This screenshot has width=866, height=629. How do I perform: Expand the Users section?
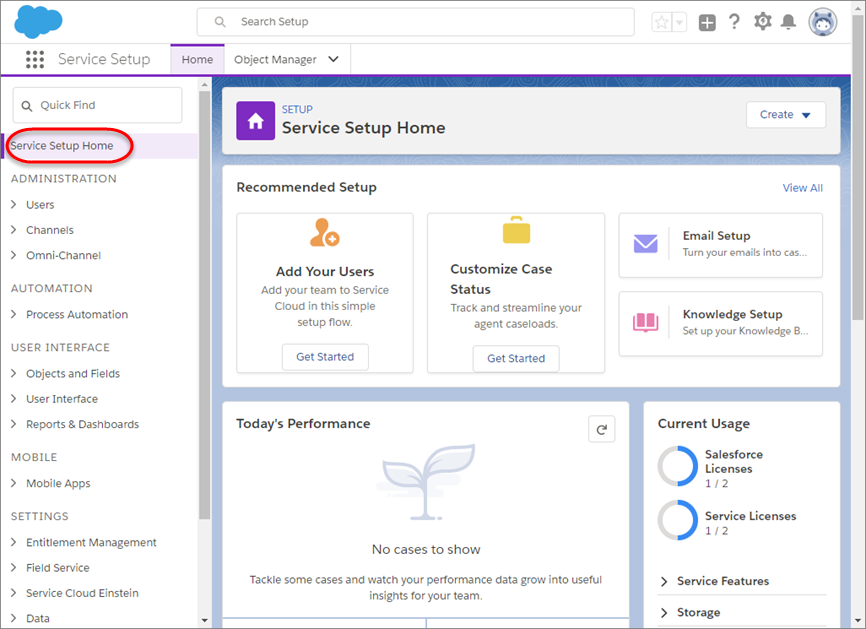click(x=14, y=204)
